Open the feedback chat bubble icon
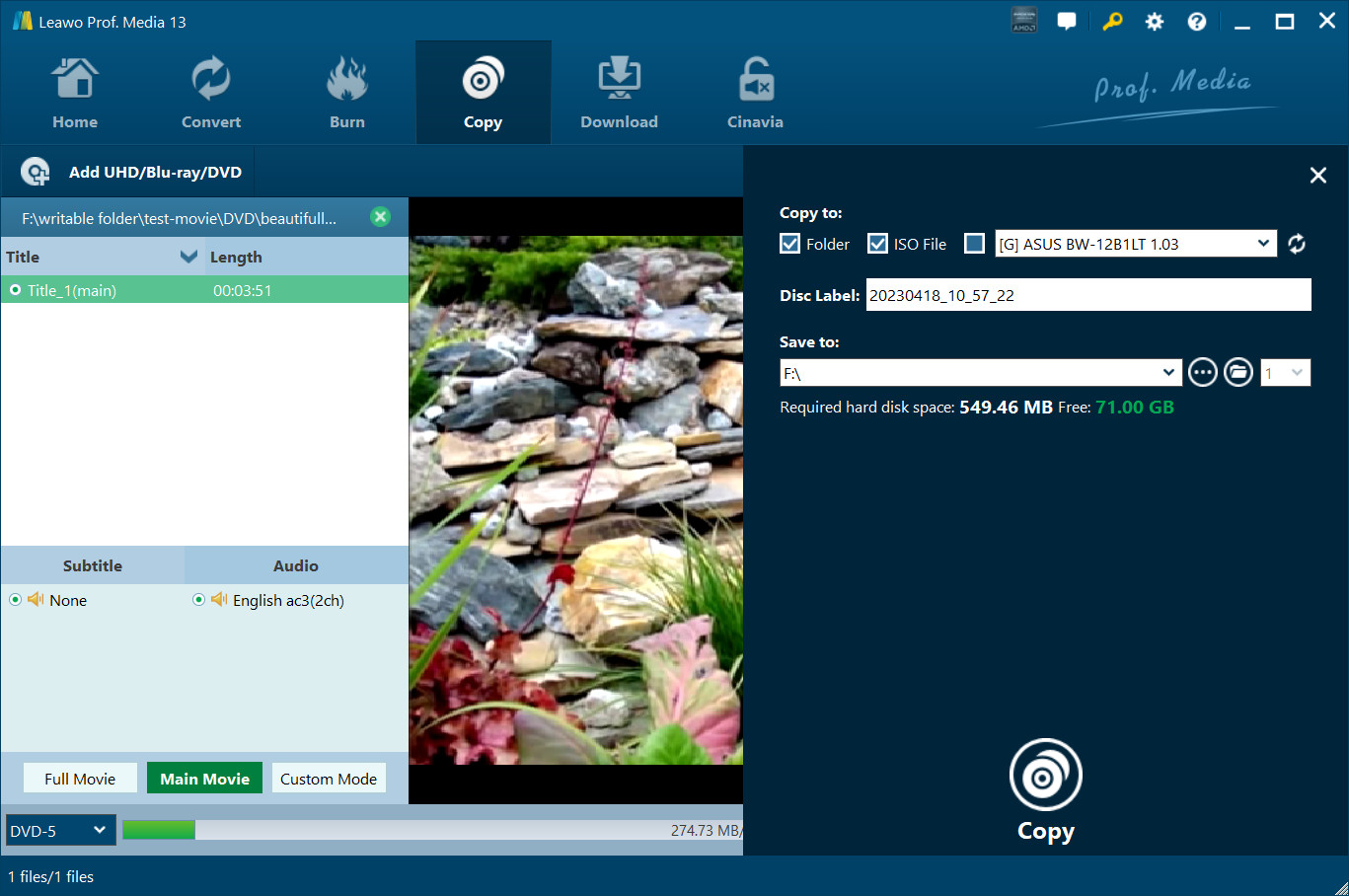This screenshot has width=1349, height=896. pos(1067,21)
